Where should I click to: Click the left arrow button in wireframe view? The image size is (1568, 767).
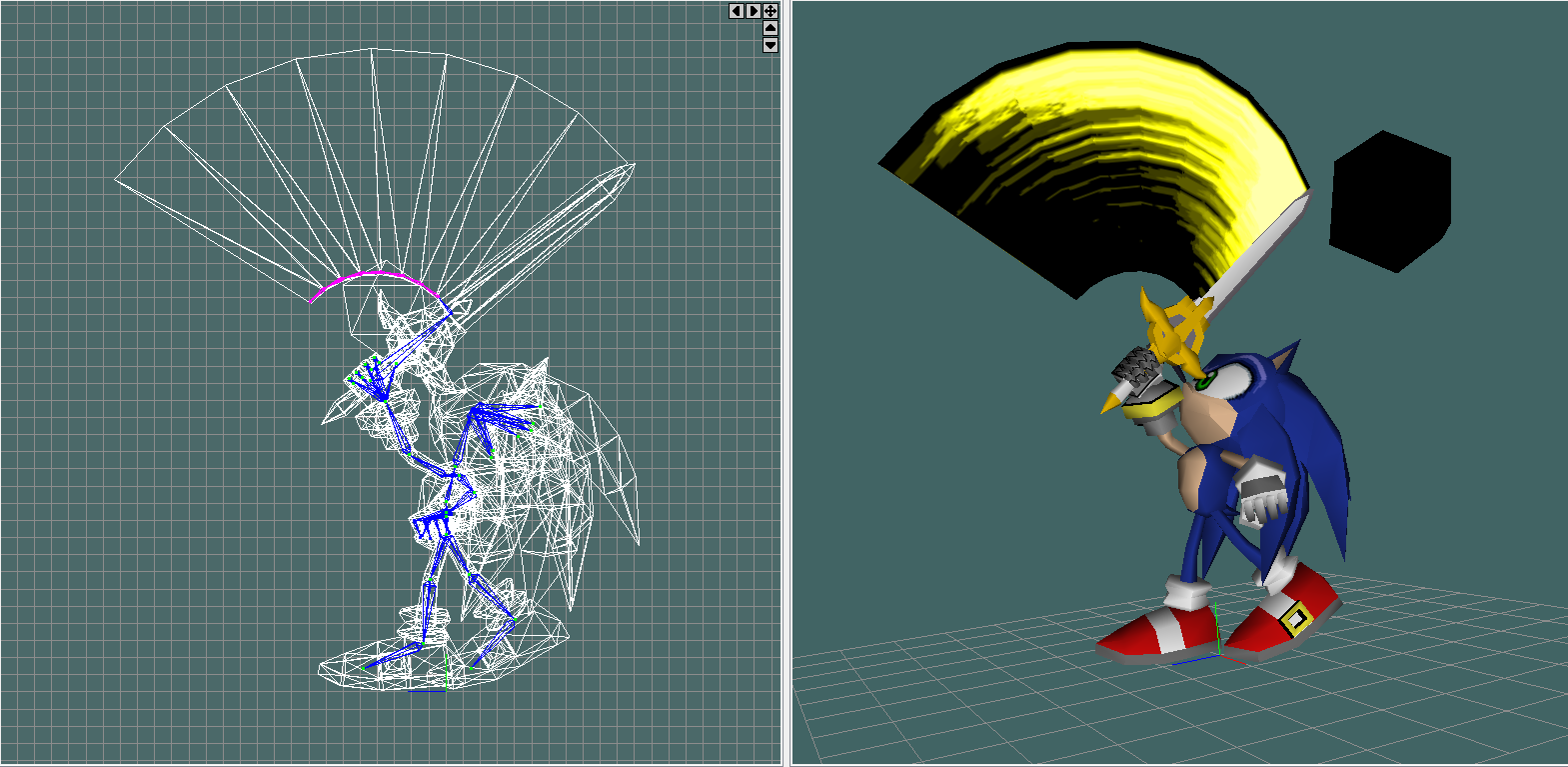point(736,11)
